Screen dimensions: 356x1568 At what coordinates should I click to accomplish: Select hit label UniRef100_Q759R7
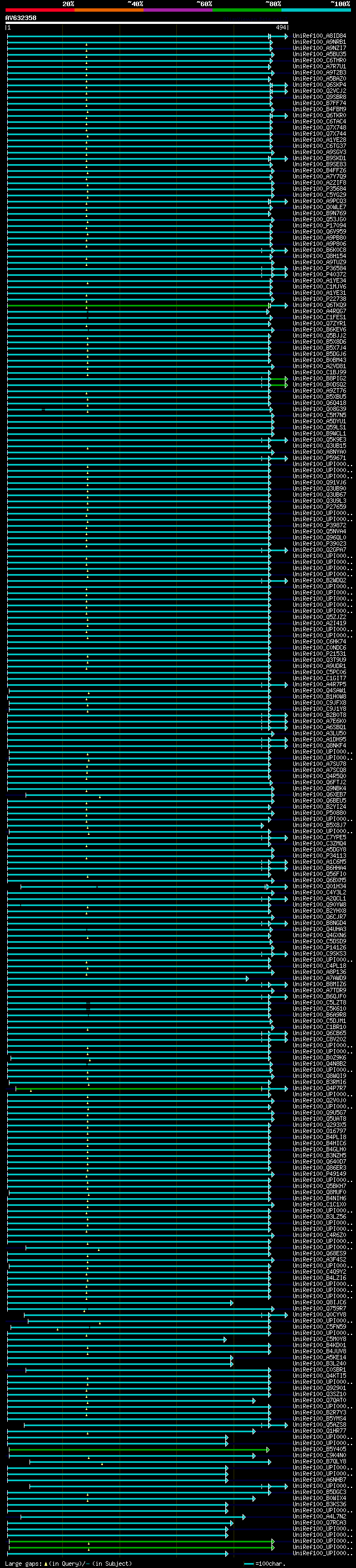[319, 1308]
